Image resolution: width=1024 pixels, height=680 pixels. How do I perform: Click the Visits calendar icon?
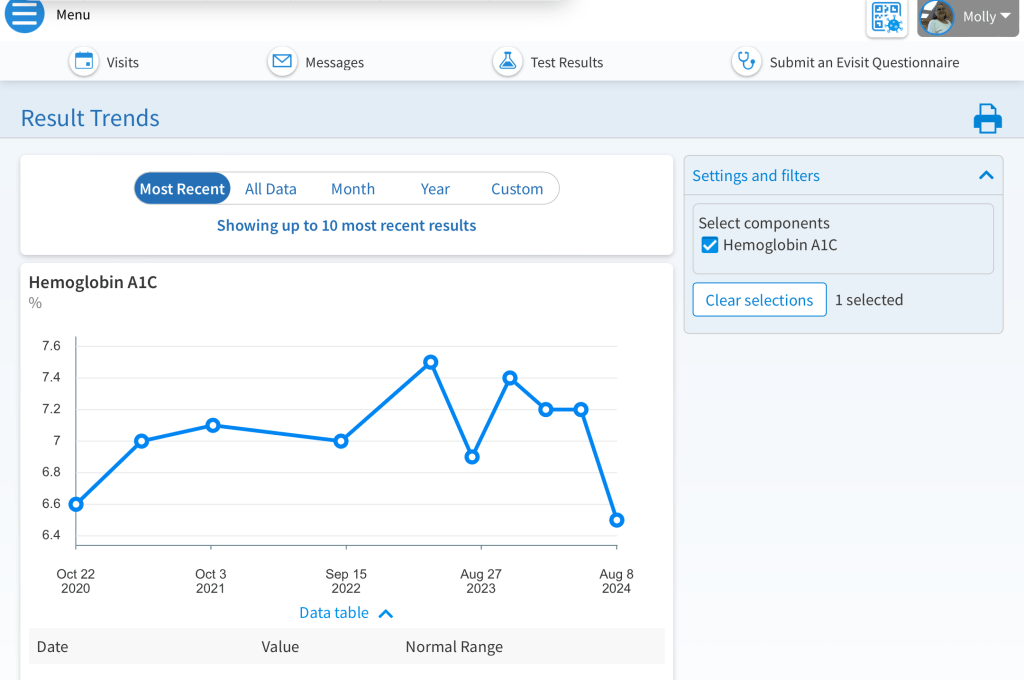(84, 62)
